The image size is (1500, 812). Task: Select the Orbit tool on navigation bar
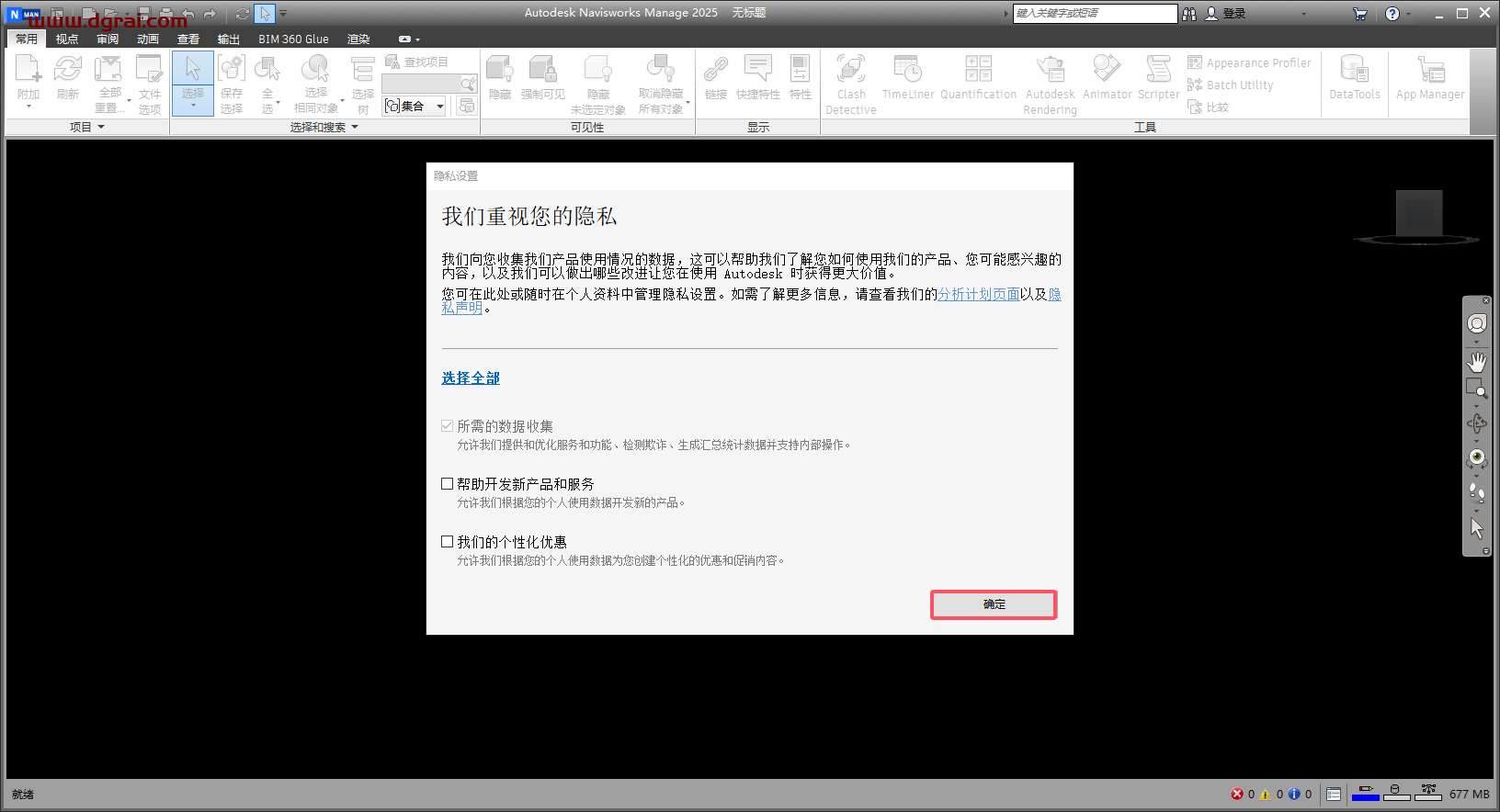(1477, 423)
